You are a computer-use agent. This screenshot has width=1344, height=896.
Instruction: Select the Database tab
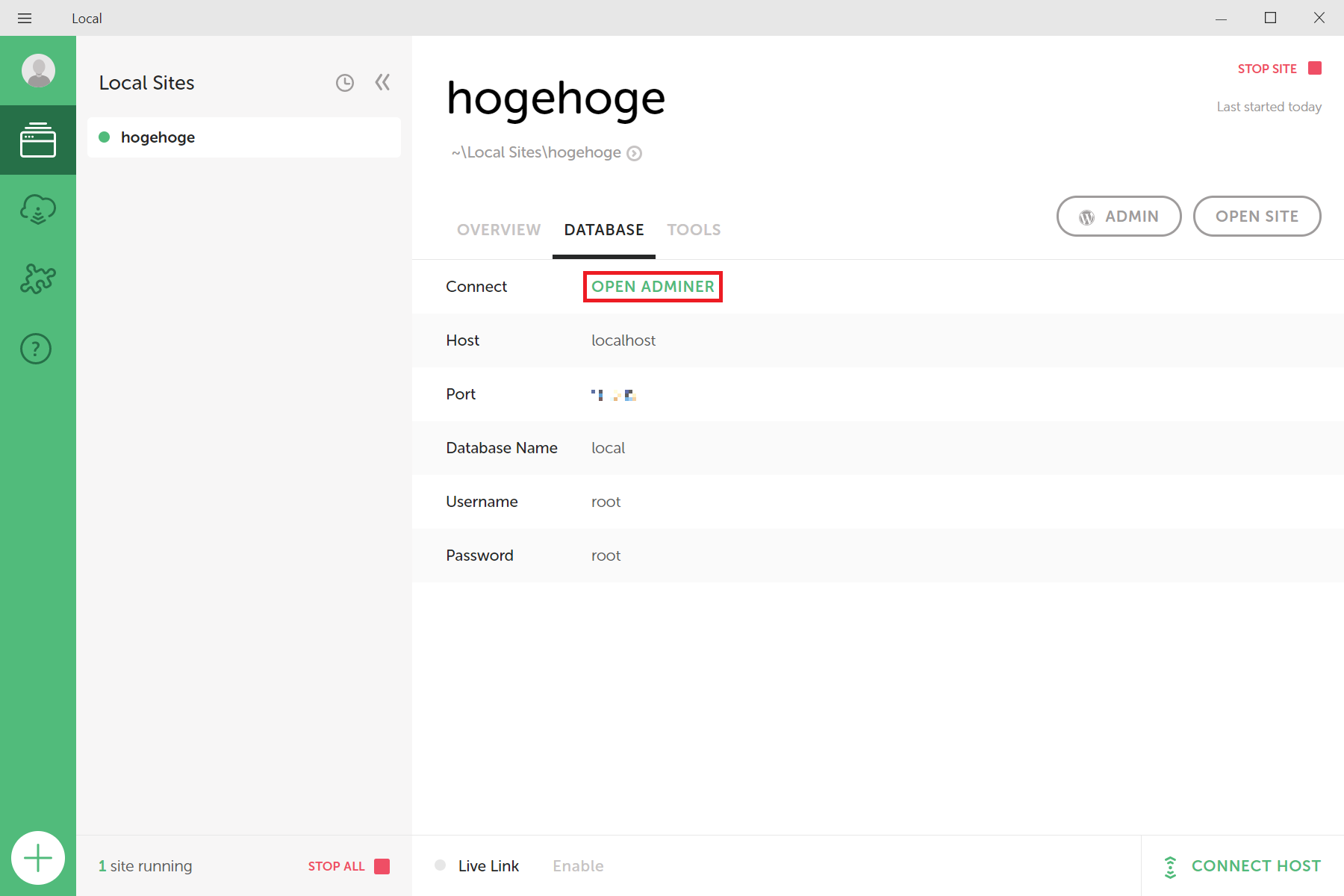click(604, 230)
